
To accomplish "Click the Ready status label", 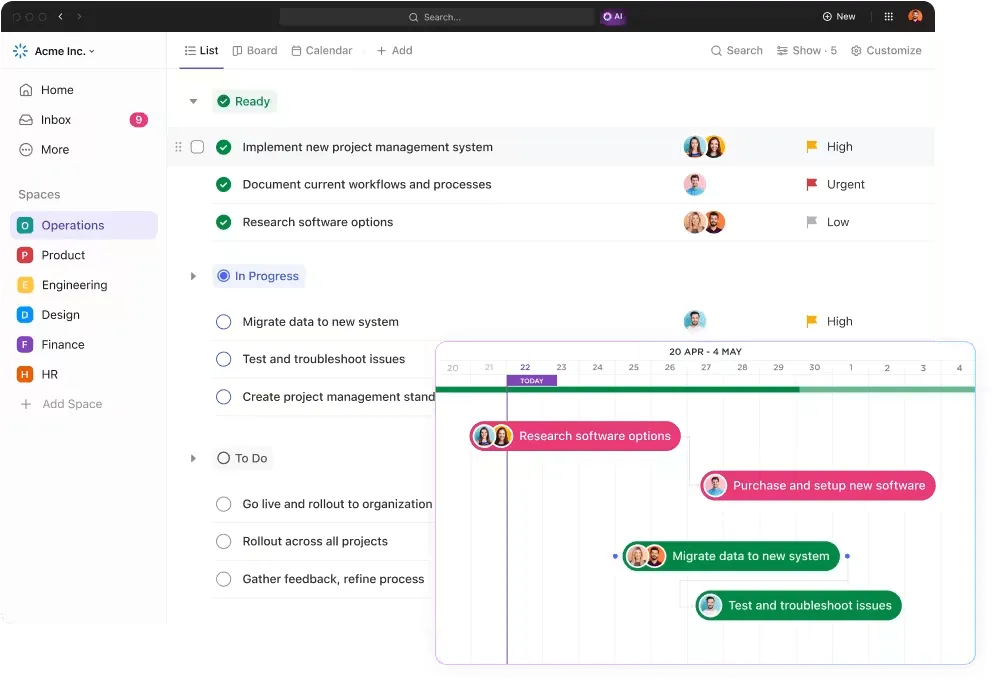I will (x=244, y=102).
